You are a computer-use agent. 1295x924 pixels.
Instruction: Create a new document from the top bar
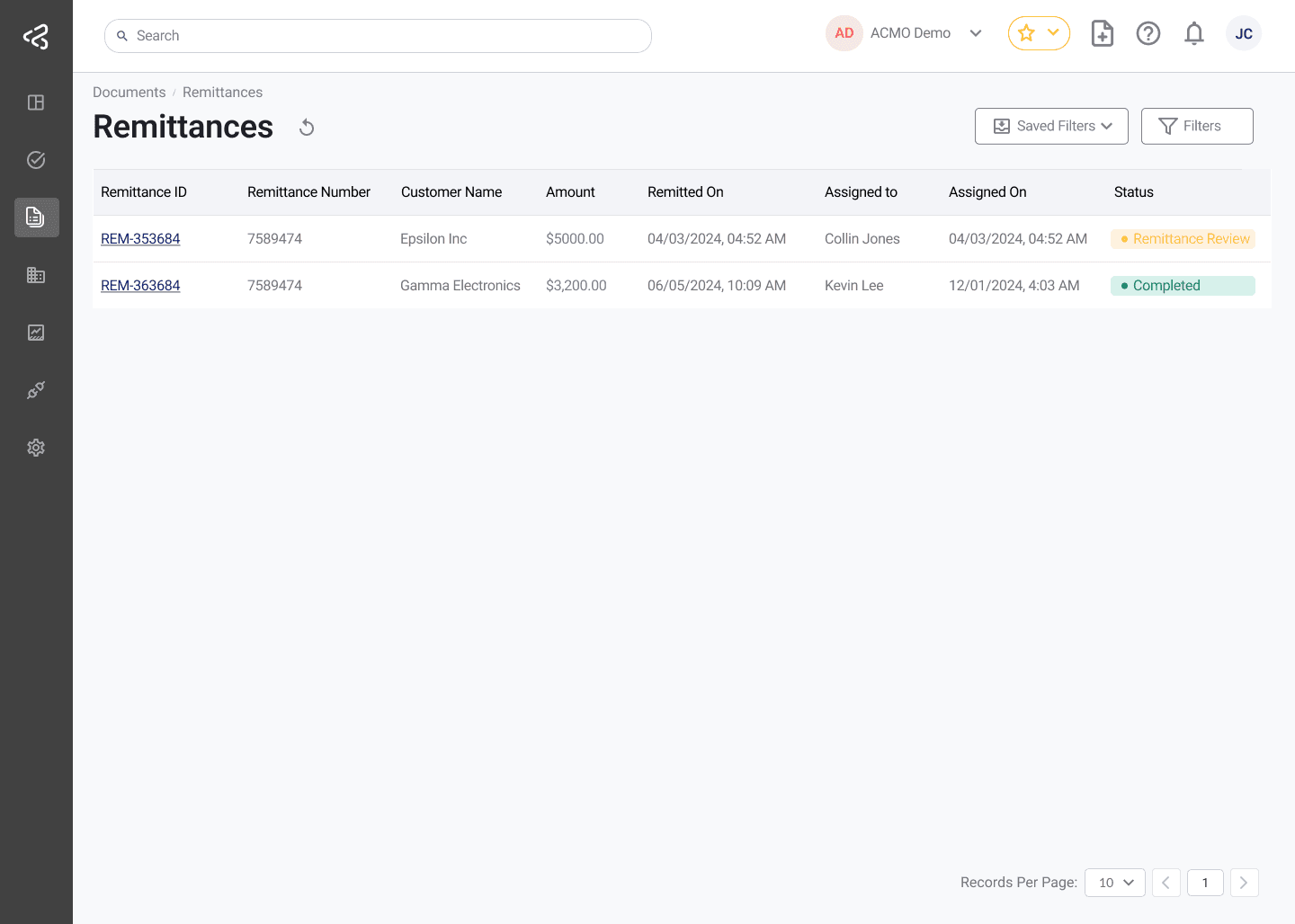point(1102,33)
